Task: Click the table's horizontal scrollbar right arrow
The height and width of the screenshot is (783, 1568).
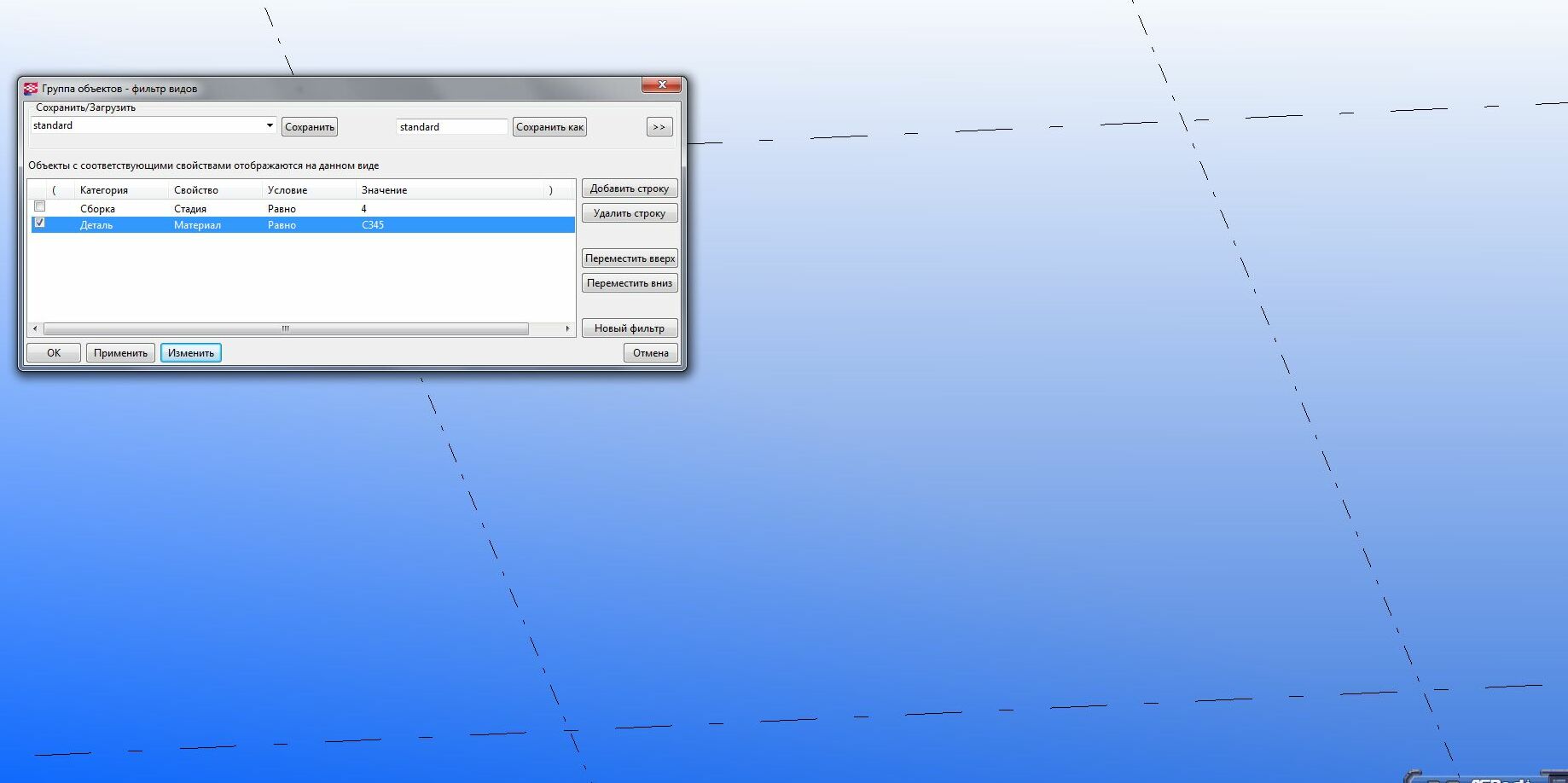Action: 568,328
